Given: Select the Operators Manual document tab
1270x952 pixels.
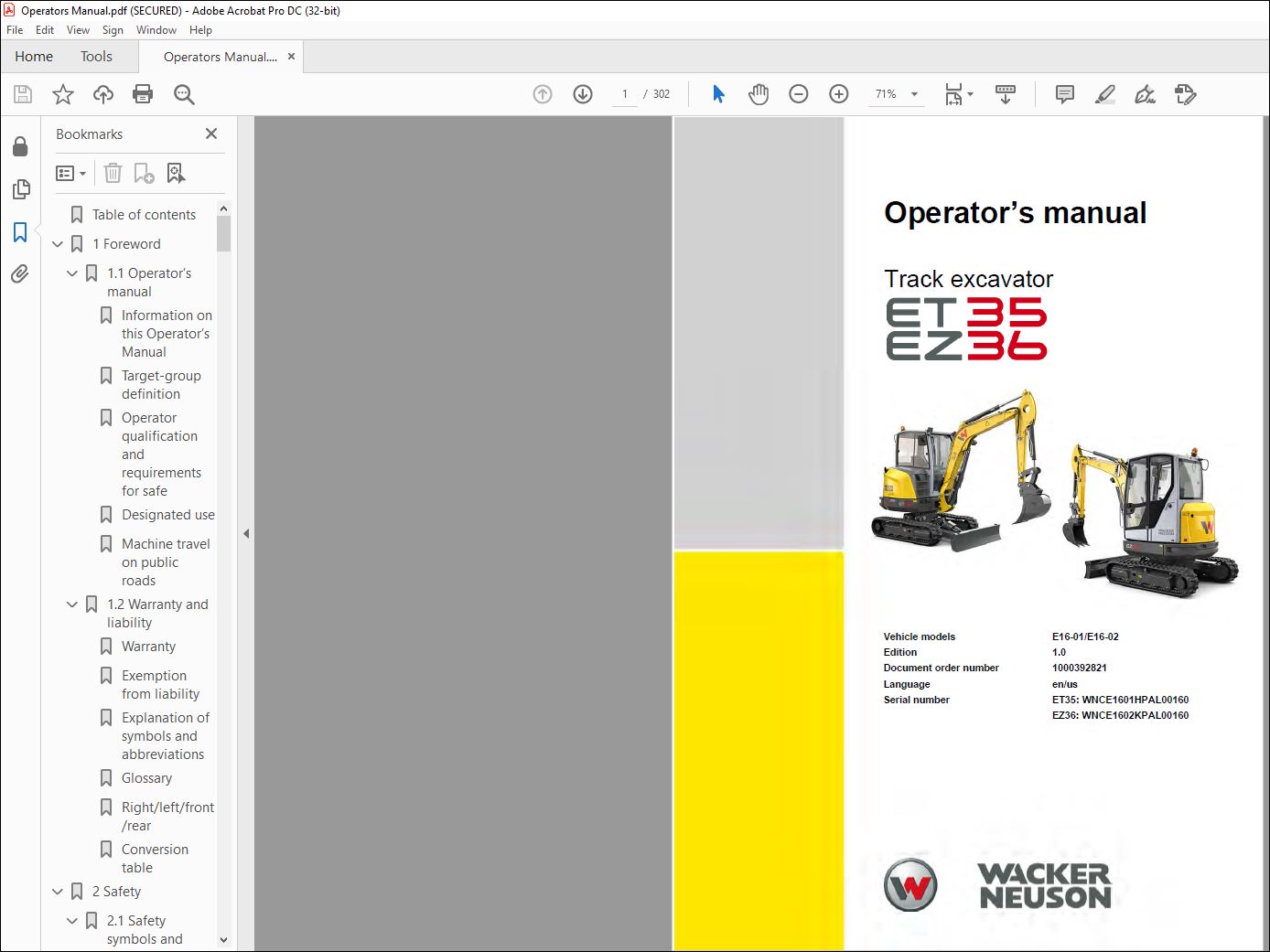Looking at the screenshot, I should [x=220, y=57].
